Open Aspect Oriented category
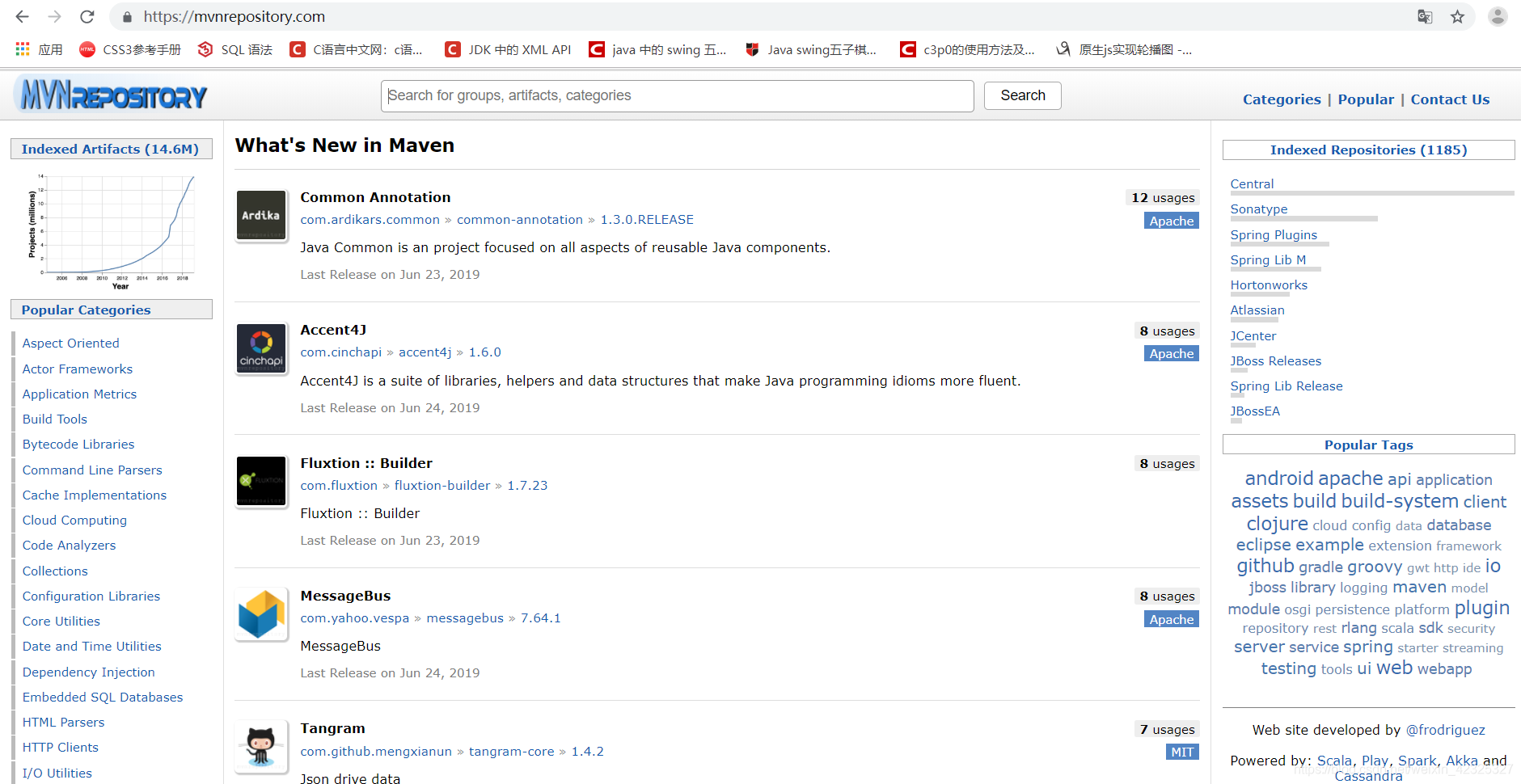This screenshot has height=784, width=1521. (x=70, y=344)
